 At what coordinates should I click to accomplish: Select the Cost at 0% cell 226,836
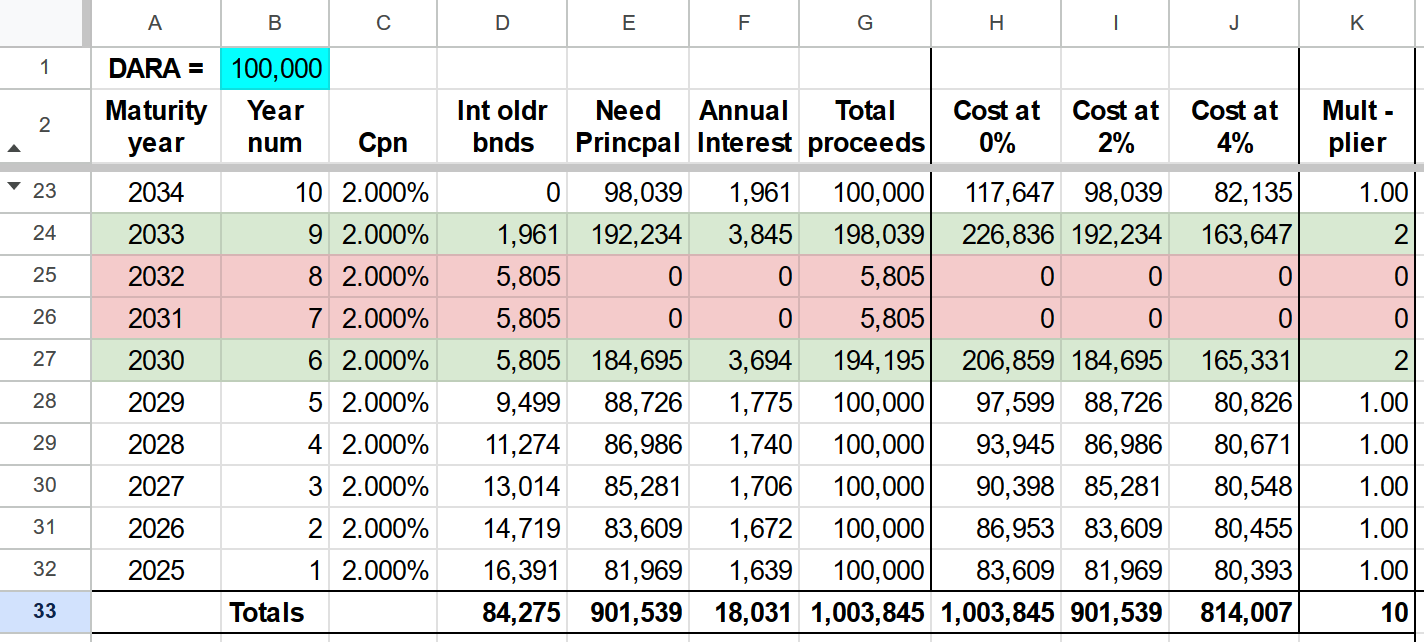pyautogui.click(x=997, y=234)
